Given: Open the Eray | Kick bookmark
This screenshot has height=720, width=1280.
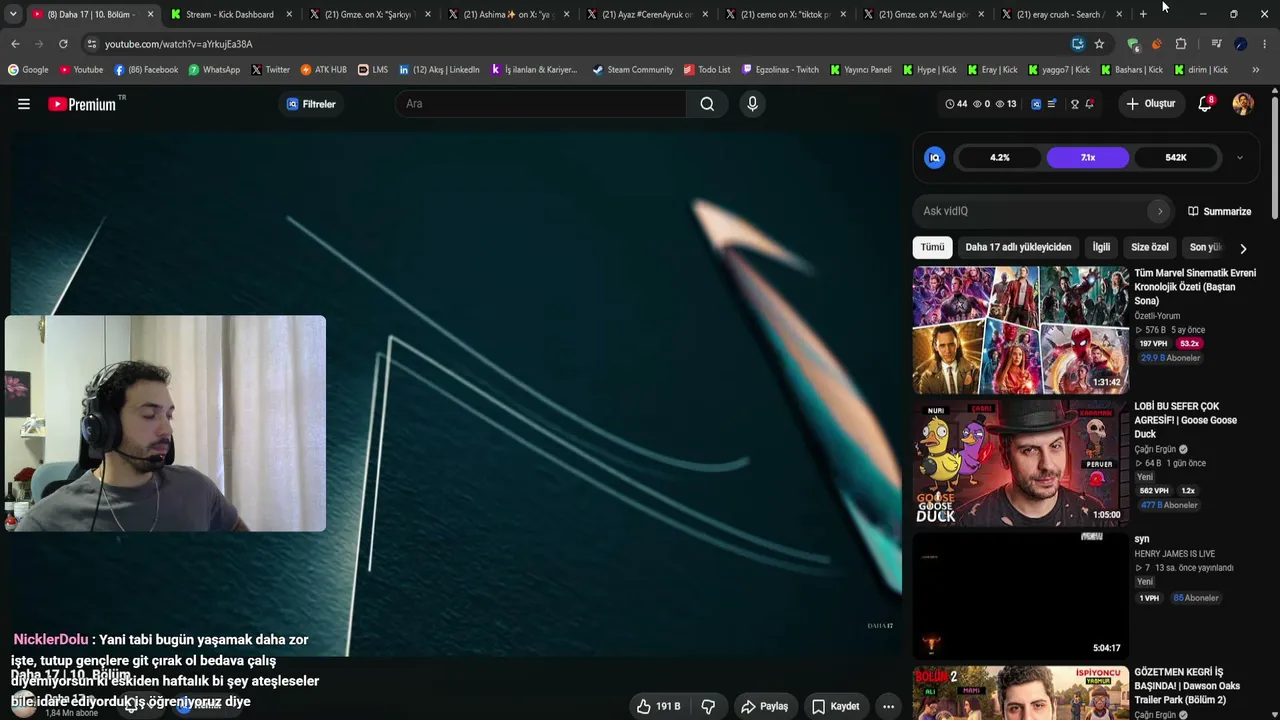Looking at the screenshot, I should pos(991,70).
